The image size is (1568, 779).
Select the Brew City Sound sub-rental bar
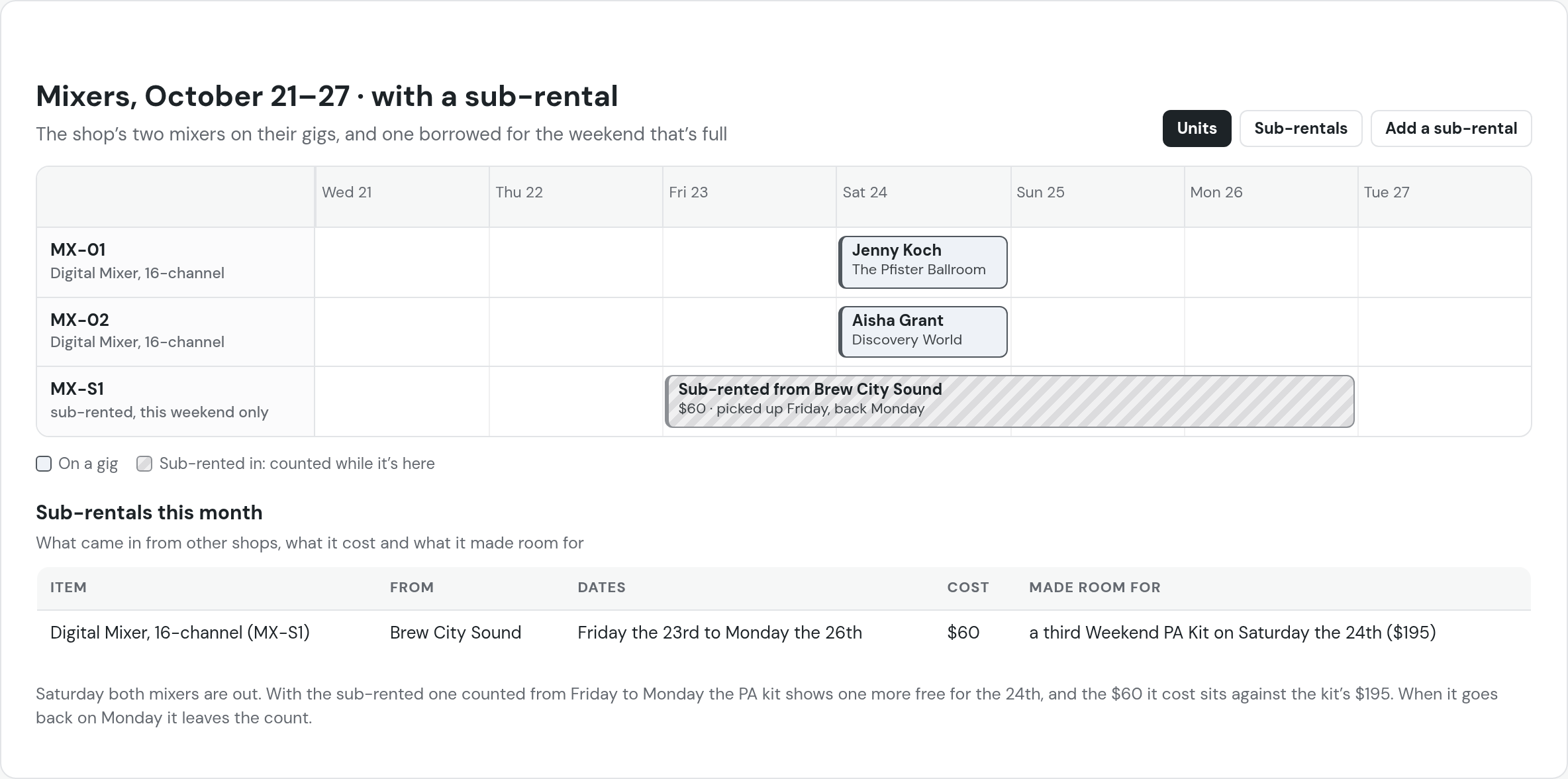click(x=1010, y=401)
